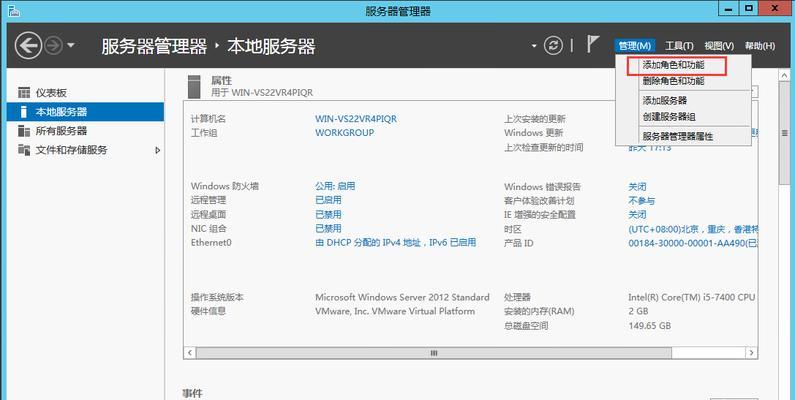
Task: Click the horizontal scrollbar left arrow
Action: coord(190,353)
